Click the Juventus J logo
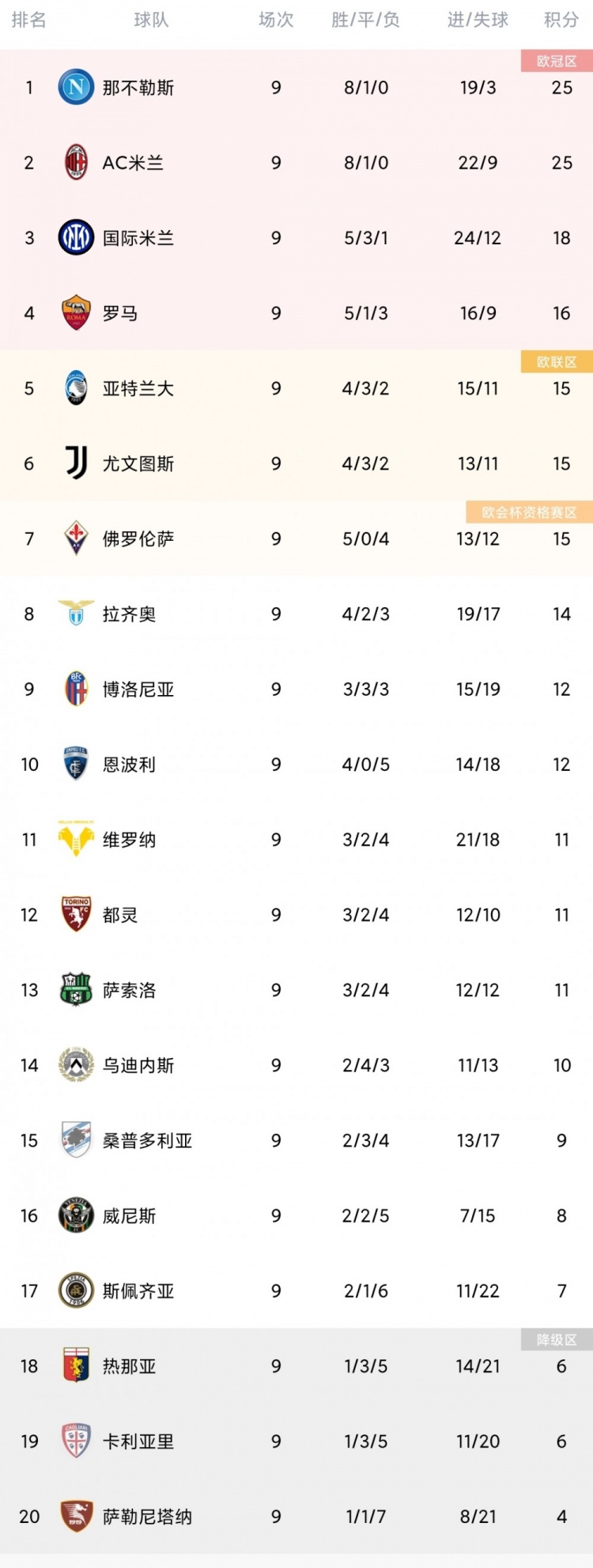The width and height of the screenshot is (593, 1568). [76, 463]
